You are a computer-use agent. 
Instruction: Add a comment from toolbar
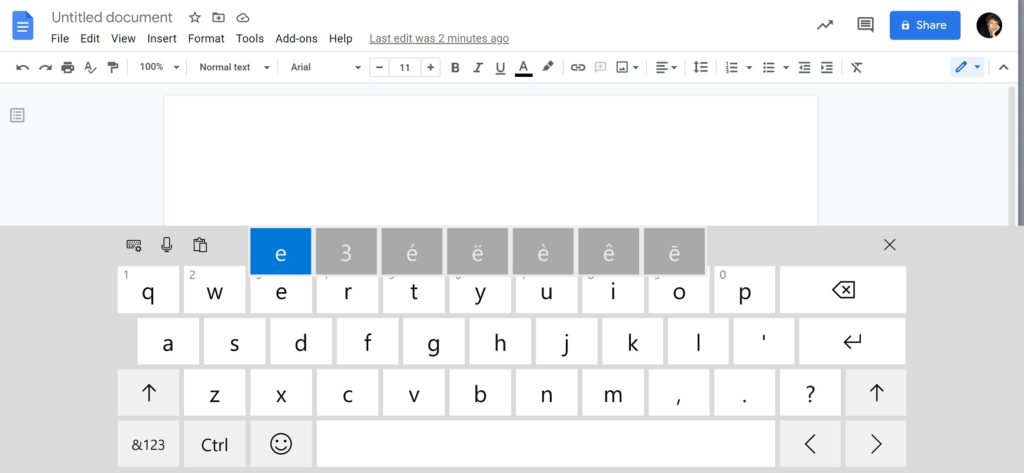[x=600, y=67]
